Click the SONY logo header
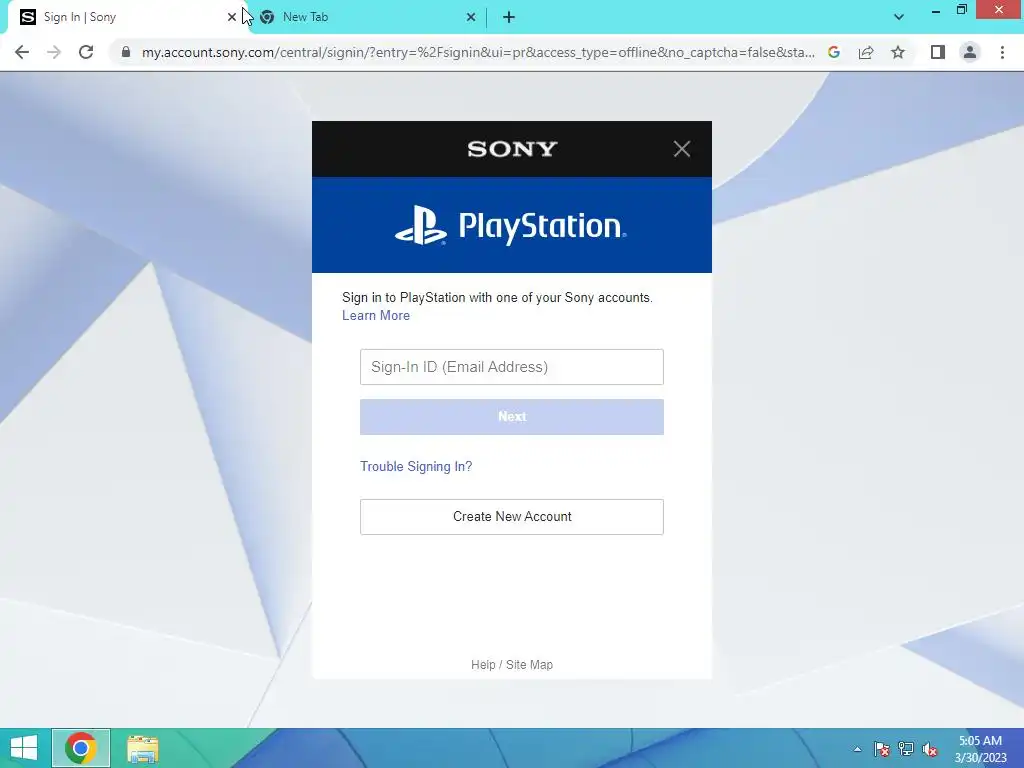 [512, 149]
